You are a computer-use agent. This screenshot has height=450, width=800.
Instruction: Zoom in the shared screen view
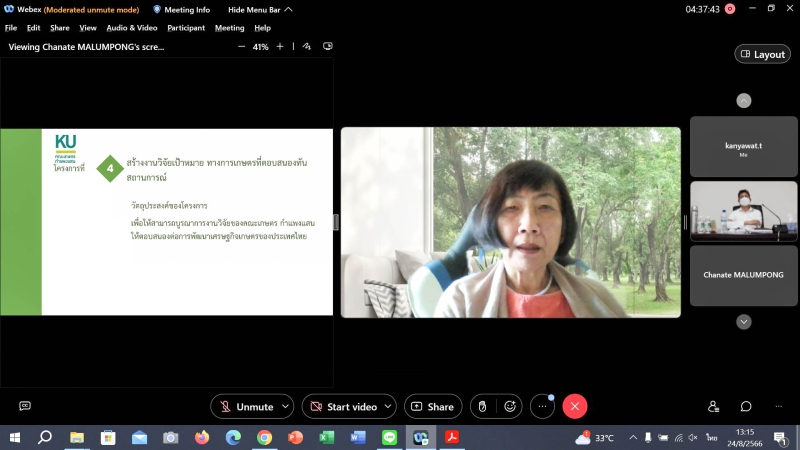[280, 47]
